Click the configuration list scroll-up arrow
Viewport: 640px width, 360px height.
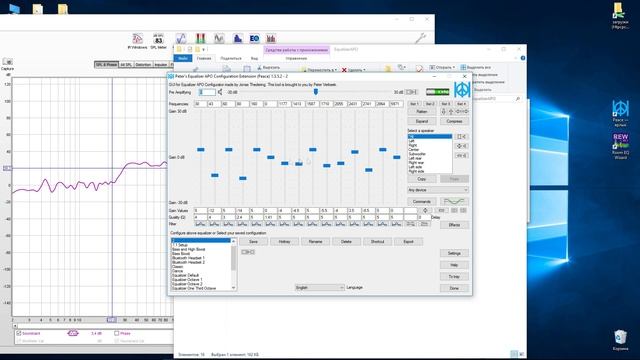(x=233, y=241)
